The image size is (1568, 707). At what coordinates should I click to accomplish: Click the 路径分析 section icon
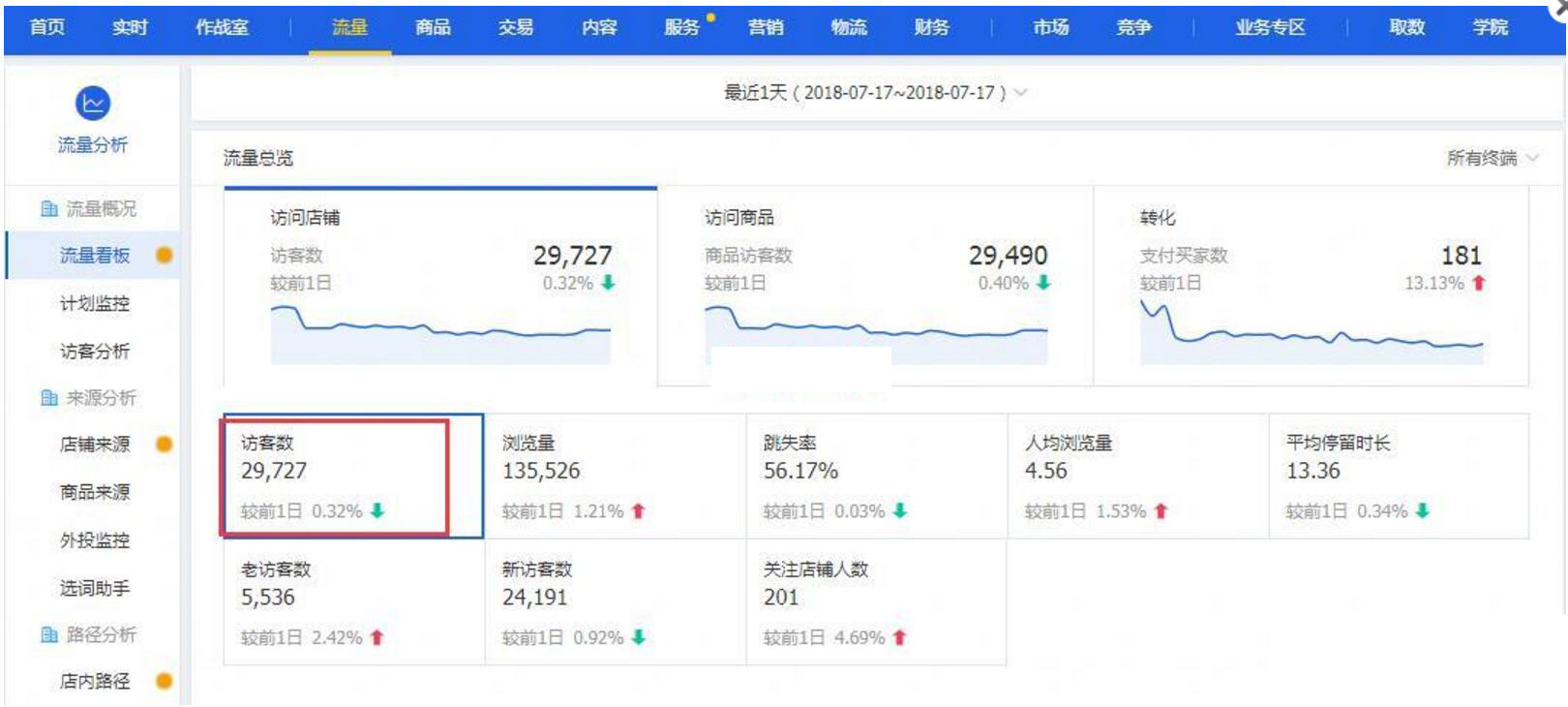(x=48, y=634)
